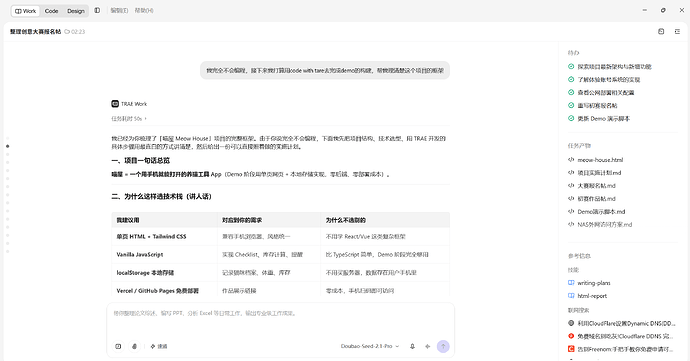
Task: Click the microphone voice input icon
Action: (412, 346)
